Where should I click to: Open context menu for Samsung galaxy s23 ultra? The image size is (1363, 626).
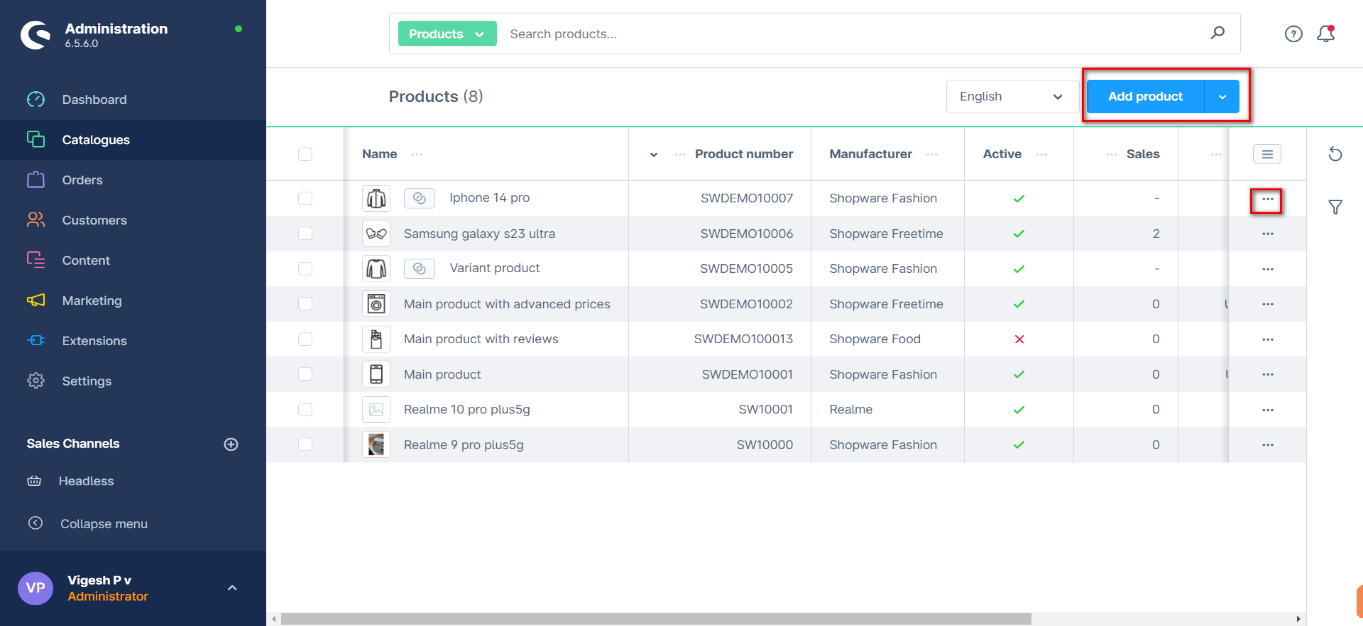click(1267, 234)
